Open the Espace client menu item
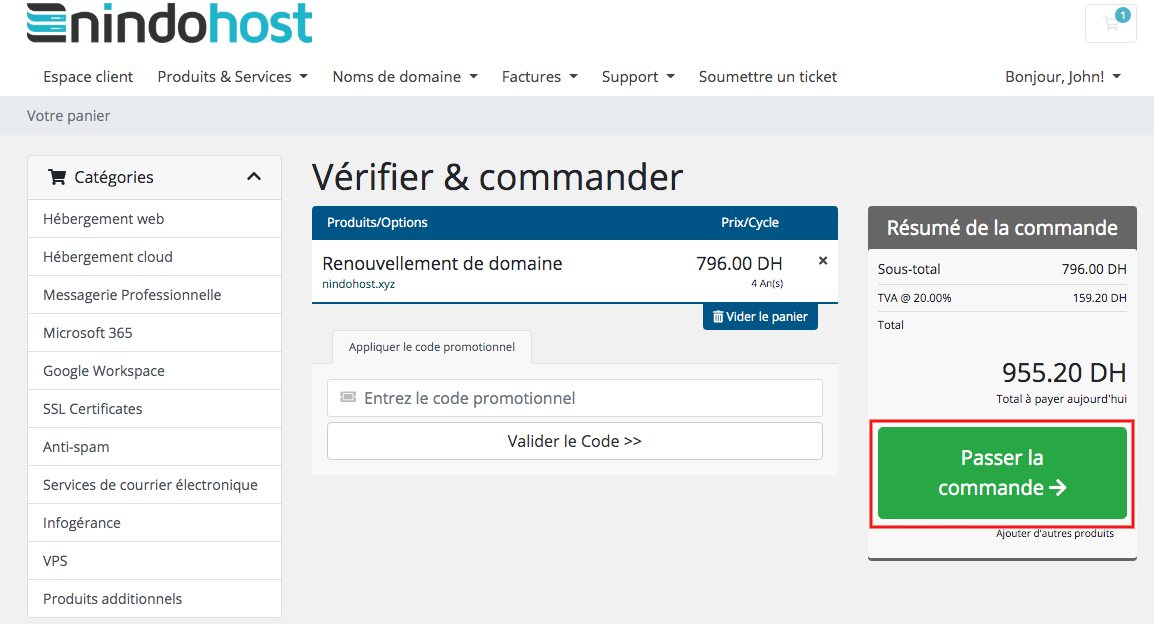Viewport: 1154px width, 624px height. 88,77
